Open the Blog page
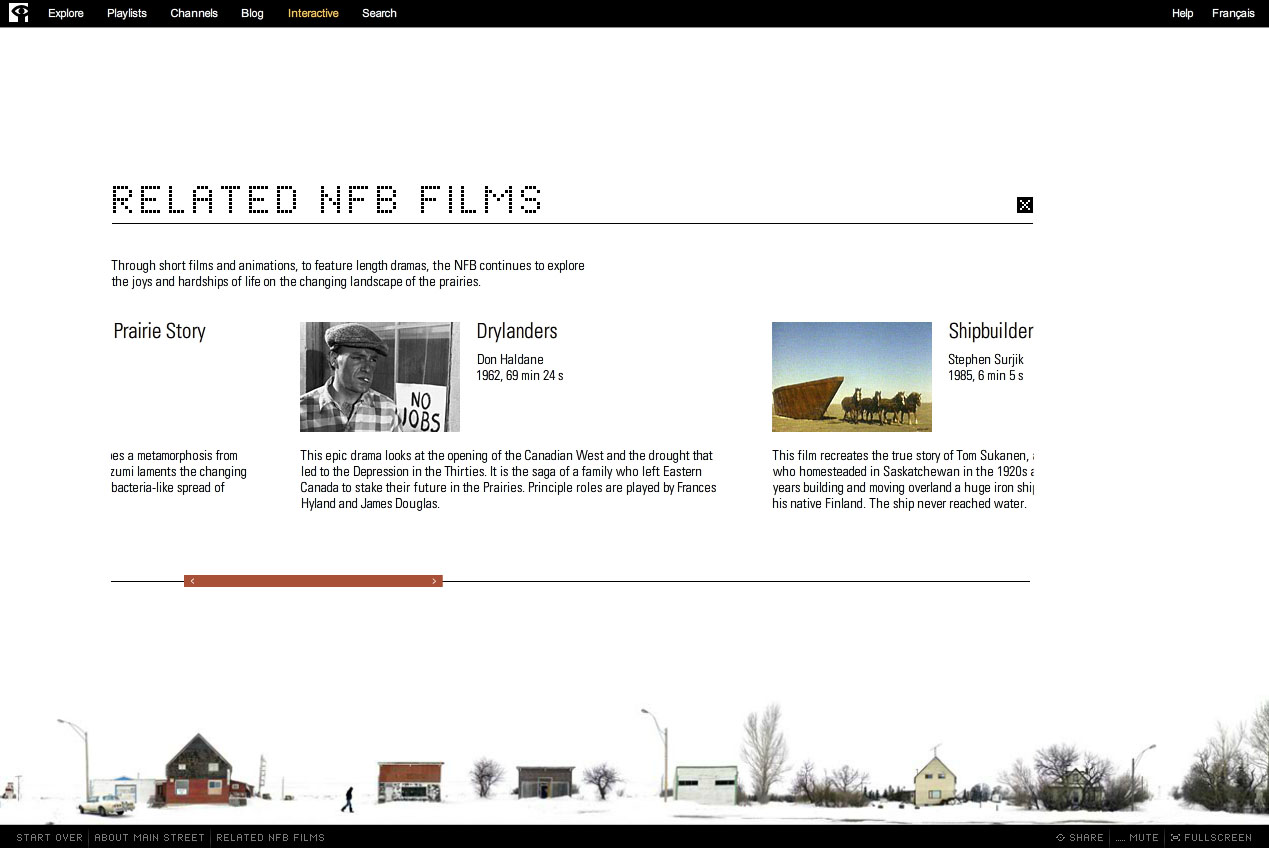The width and height of the screenshot is (1269, 848). [252, 13]
